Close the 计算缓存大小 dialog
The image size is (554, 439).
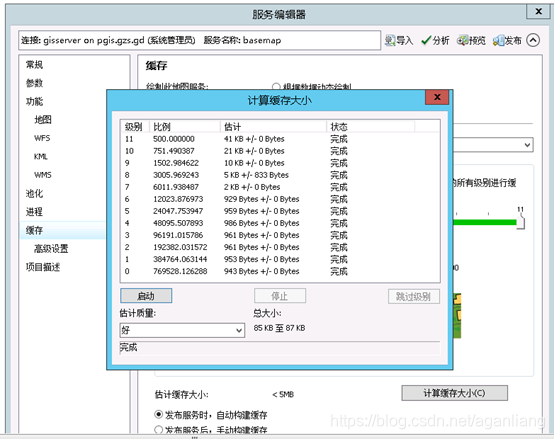[x=437, y=97]
